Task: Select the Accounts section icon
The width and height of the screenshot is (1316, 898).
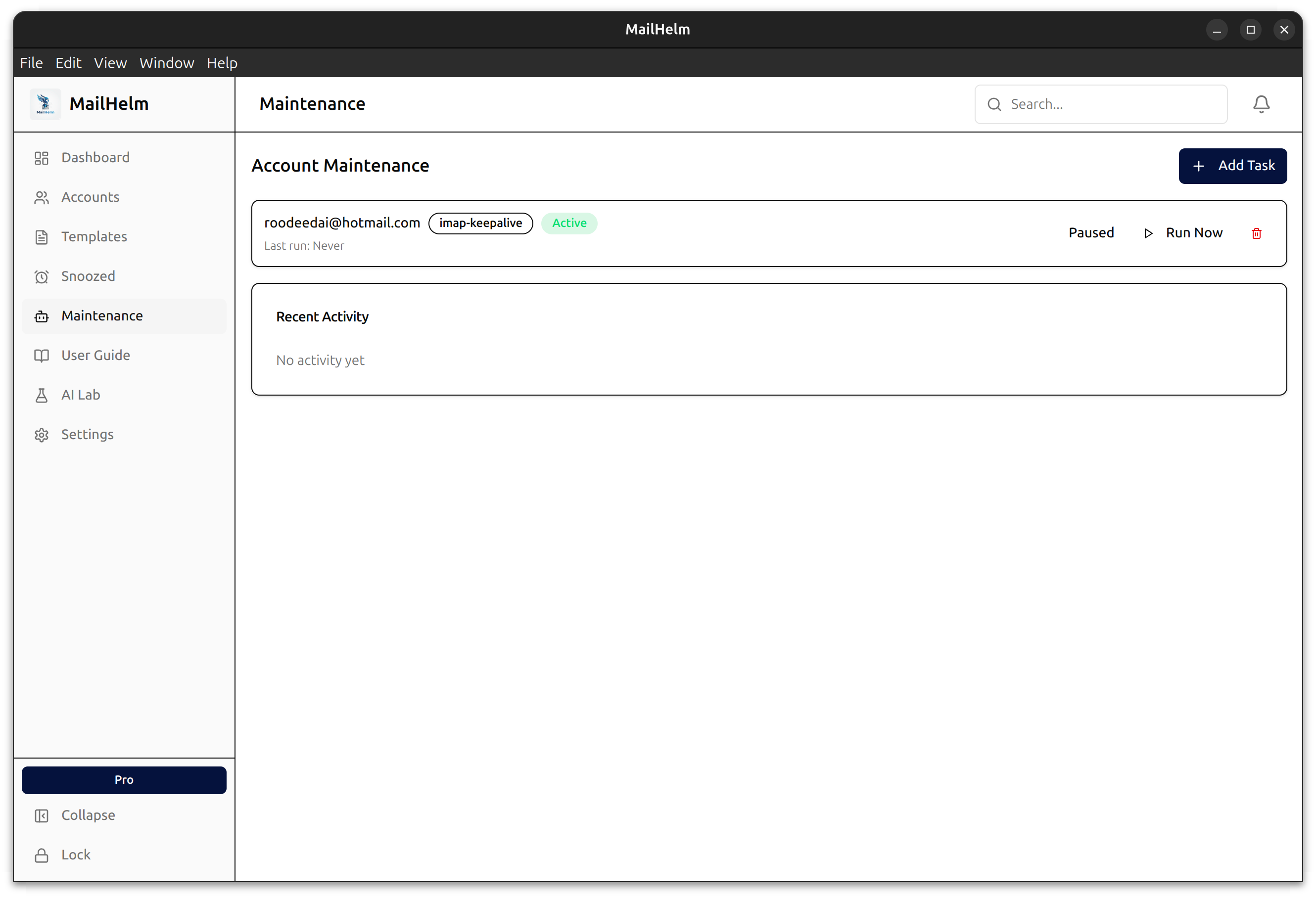Action: pyautogui.click(x=42, y=197)
